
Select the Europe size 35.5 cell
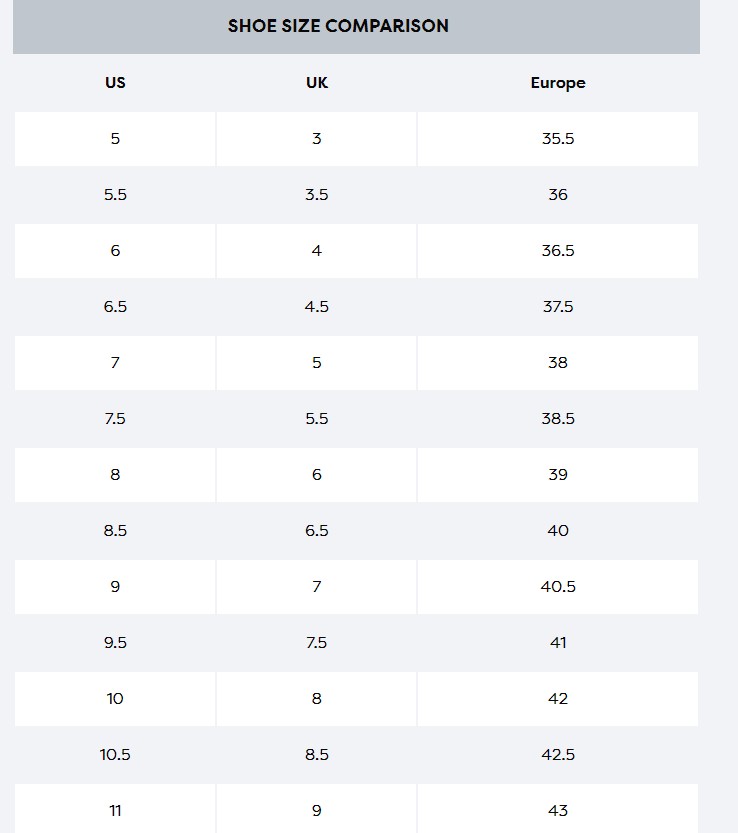pos(557,139)
